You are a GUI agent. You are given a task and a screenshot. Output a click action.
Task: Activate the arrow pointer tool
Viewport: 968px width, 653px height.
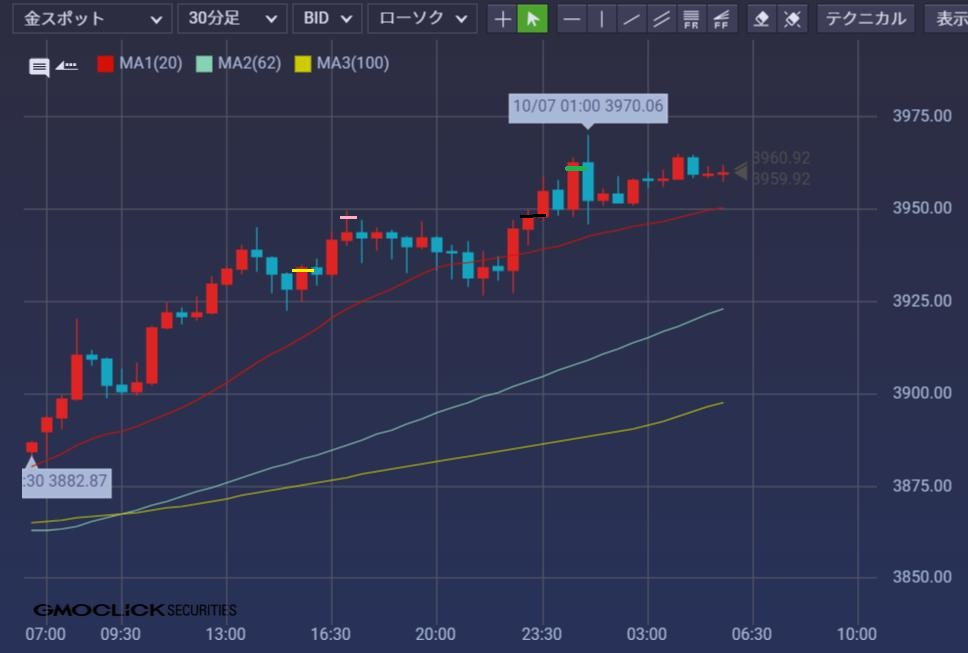coord(532,18)
